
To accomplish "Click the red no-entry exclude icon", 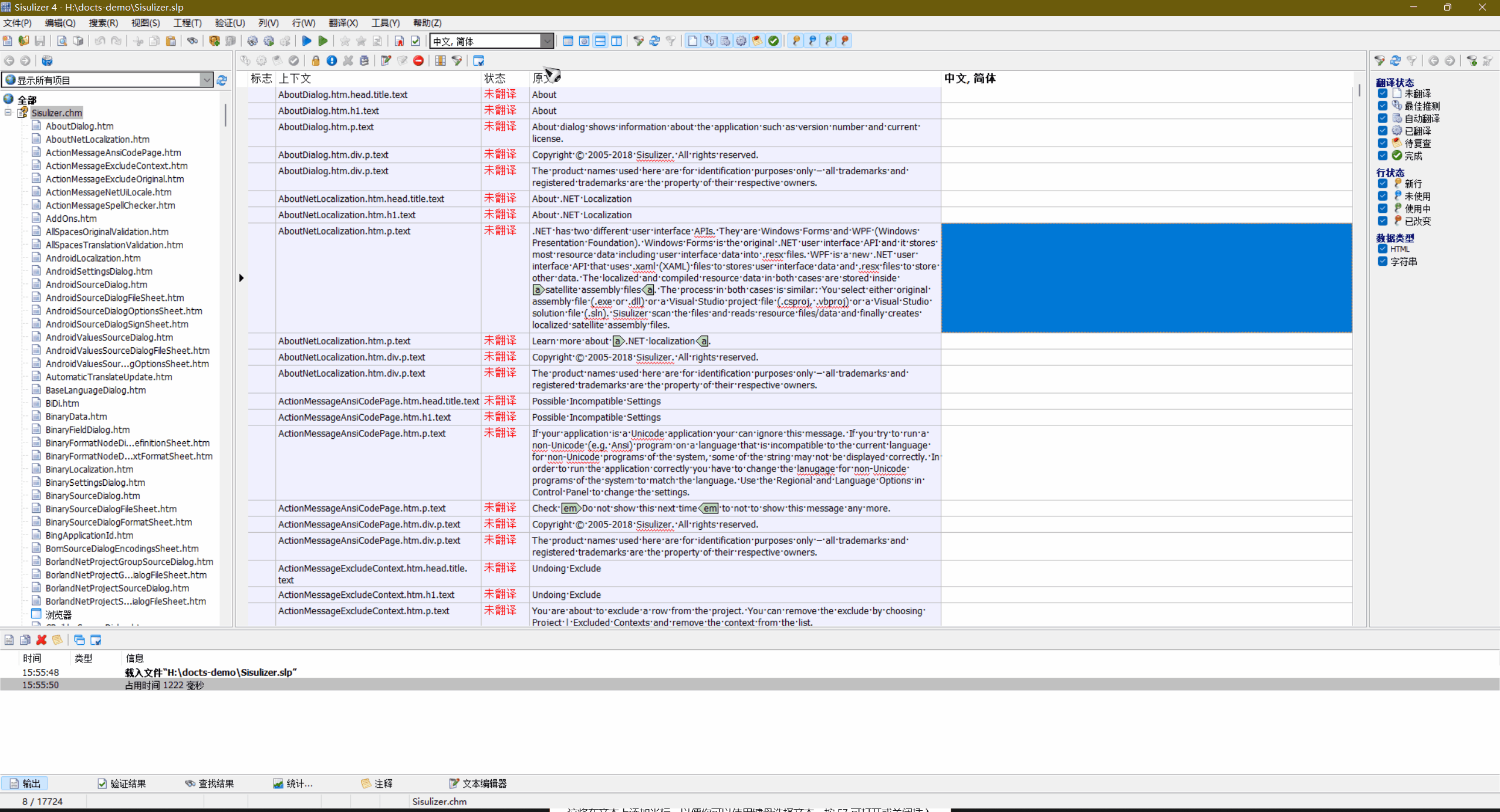I will click(418, 60).
